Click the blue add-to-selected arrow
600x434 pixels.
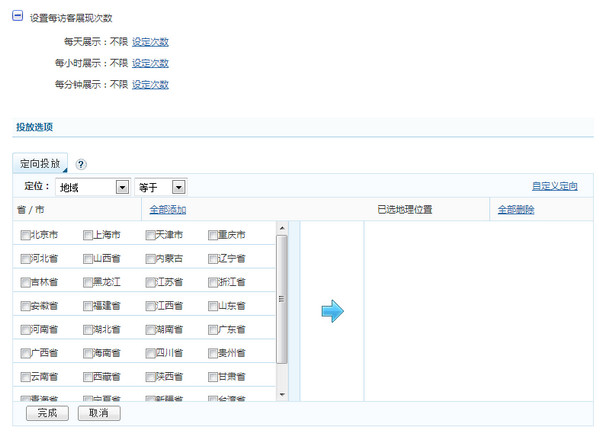tap(333, 311)
